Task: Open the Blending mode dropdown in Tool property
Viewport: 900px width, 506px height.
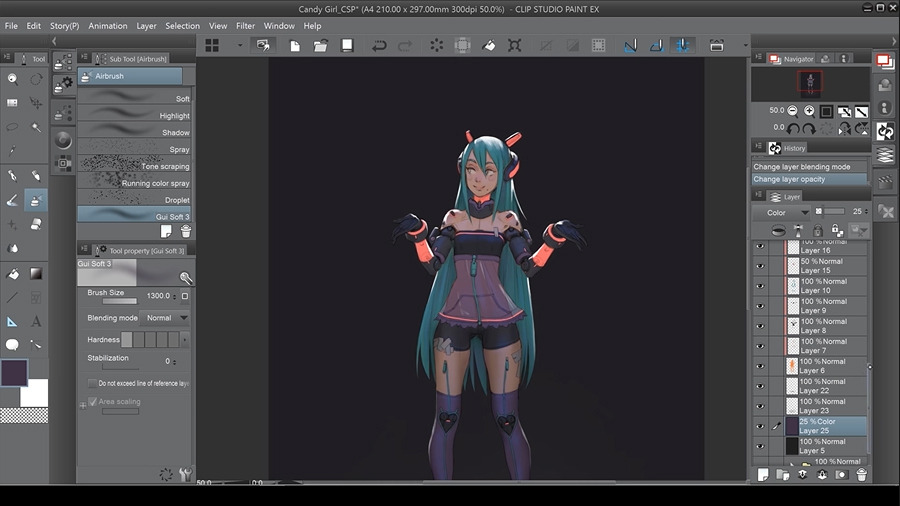Action: tap(165, 318)
